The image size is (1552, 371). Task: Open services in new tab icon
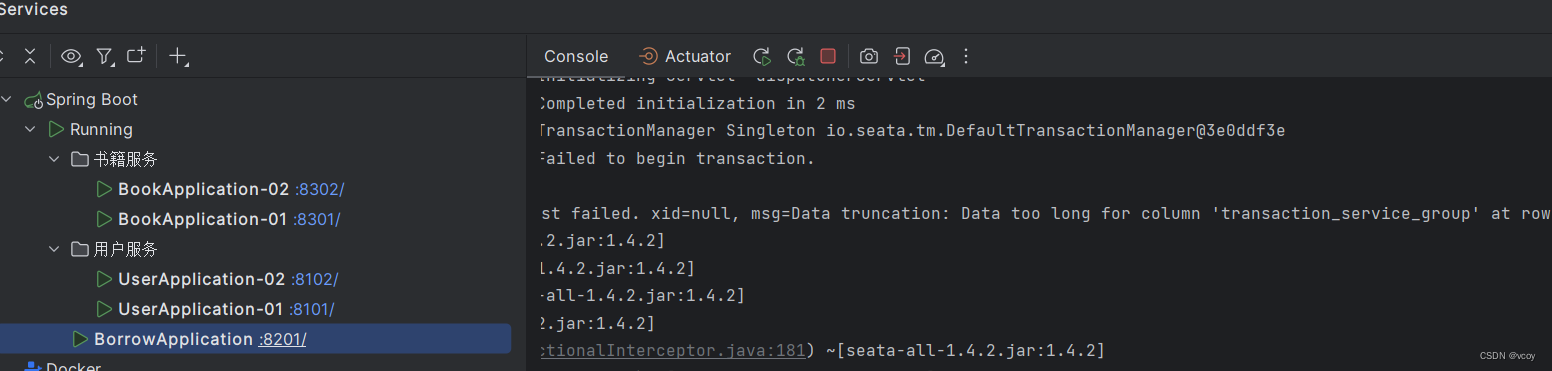[136, 56]
